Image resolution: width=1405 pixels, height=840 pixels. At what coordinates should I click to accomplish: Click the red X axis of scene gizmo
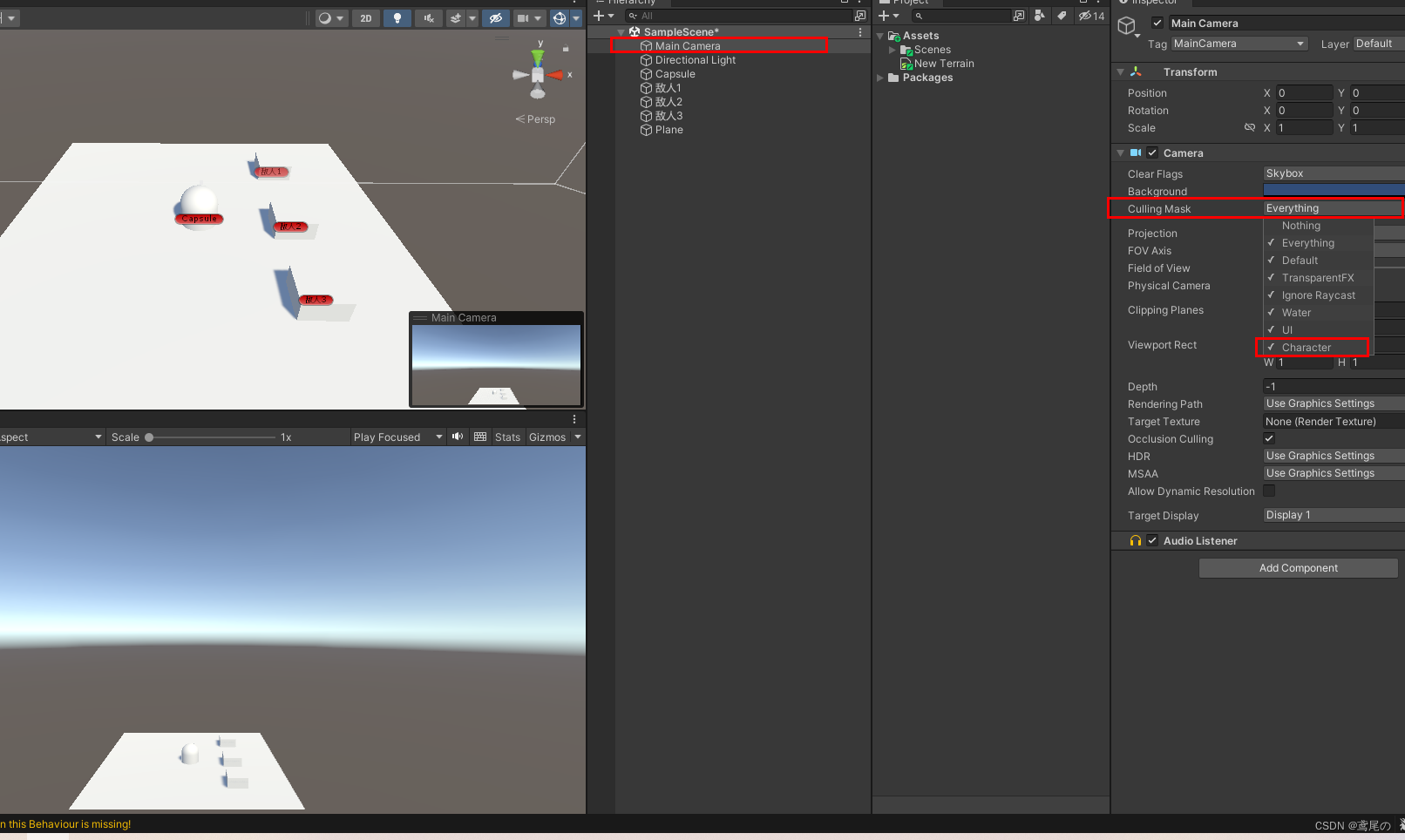(555, 75)
